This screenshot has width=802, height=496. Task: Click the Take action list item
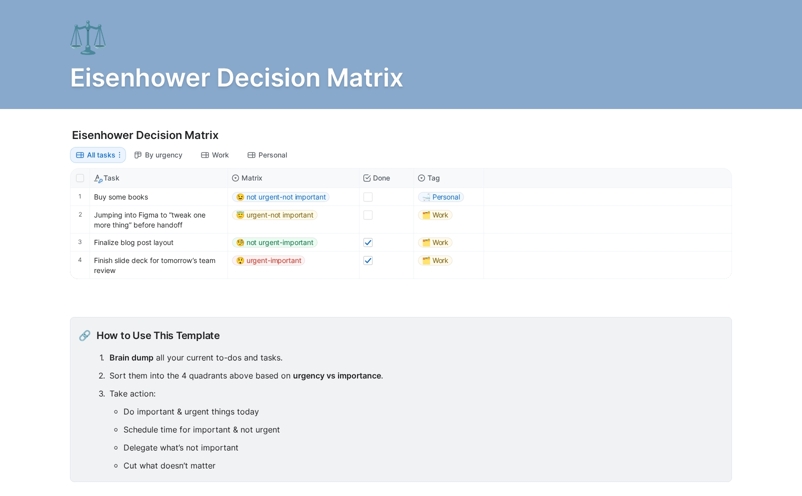pyautogui.click(x=132, y=394)
